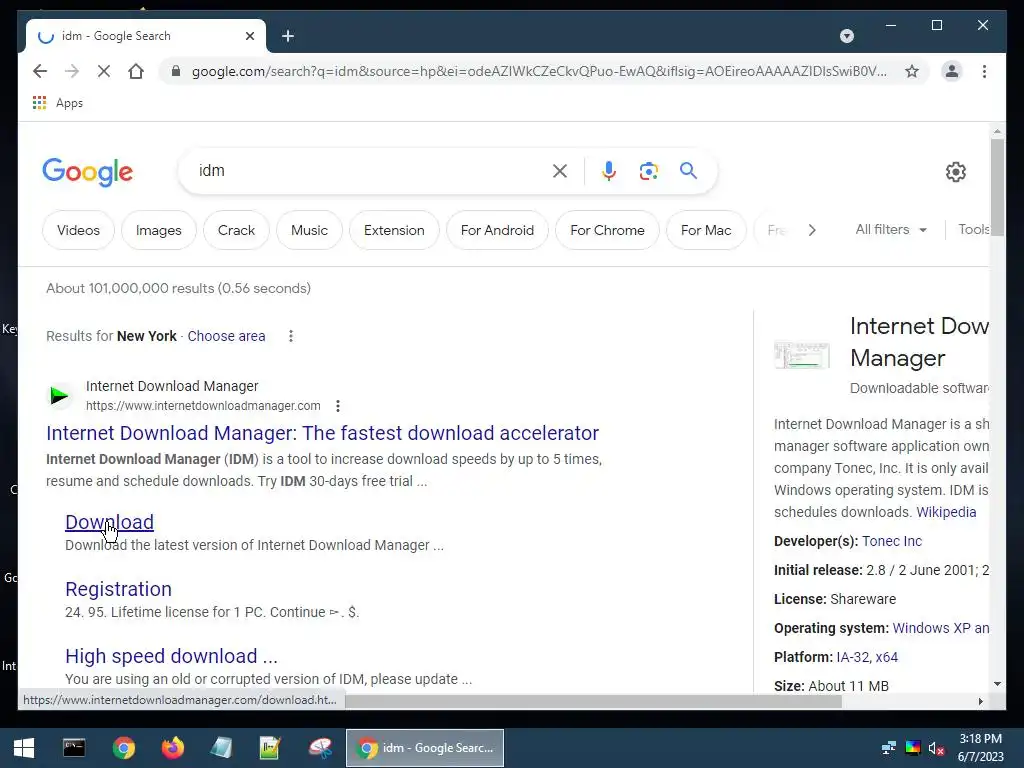The height and width of the screenshot is (768, 1024).
Task: Select the For Android filter chip
Action: 497,230
